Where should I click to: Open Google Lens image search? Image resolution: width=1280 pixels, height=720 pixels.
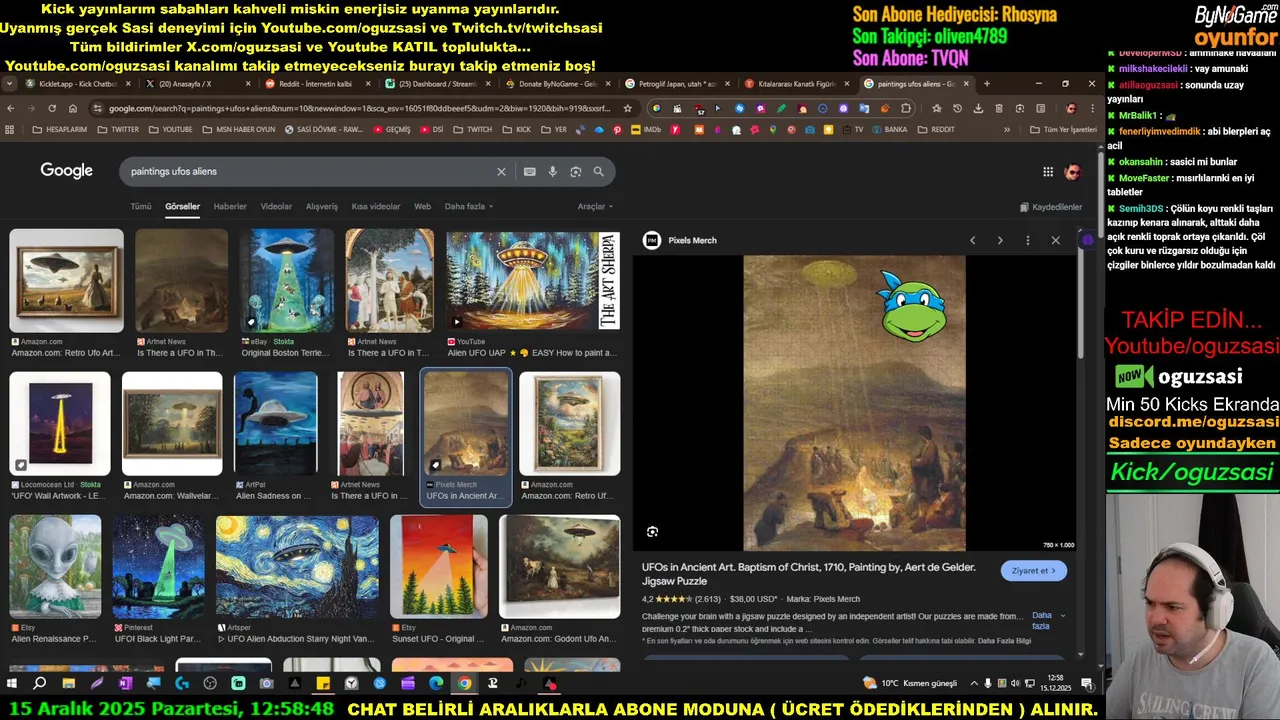point(575,172)
